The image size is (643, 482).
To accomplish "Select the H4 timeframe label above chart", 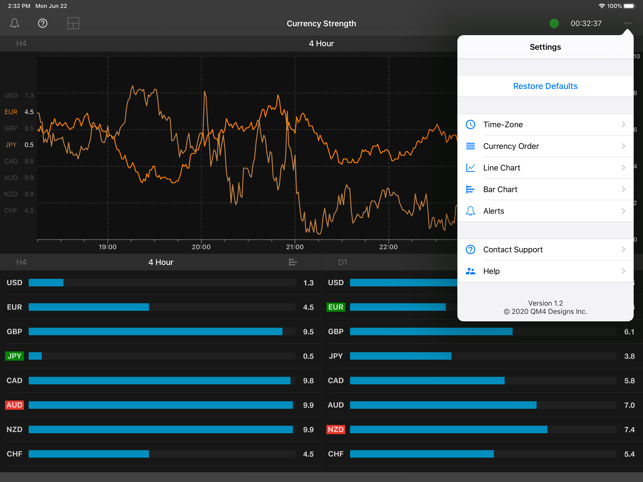I will pyautogui.click(x=21, y=44).
